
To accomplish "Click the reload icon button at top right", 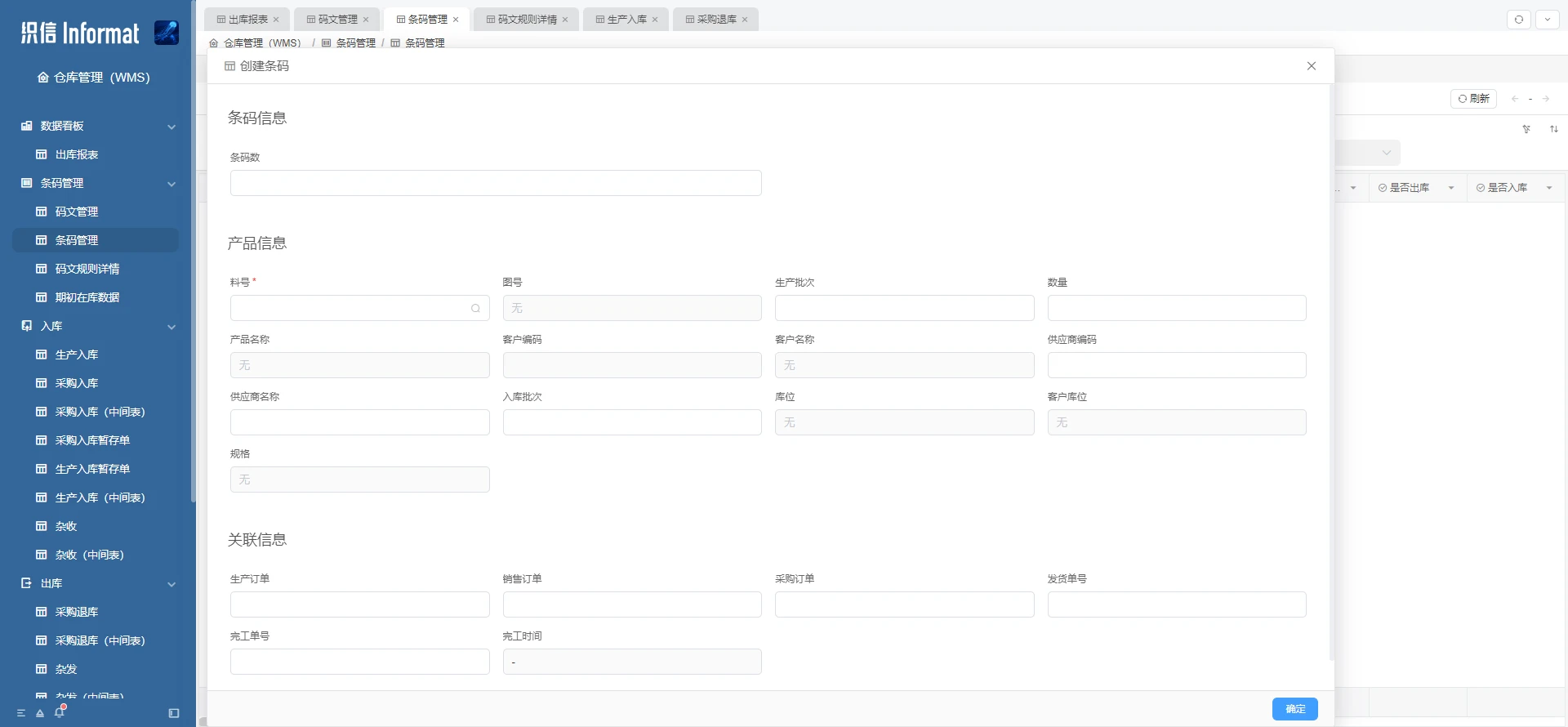I will click(x=1519, y=20).
